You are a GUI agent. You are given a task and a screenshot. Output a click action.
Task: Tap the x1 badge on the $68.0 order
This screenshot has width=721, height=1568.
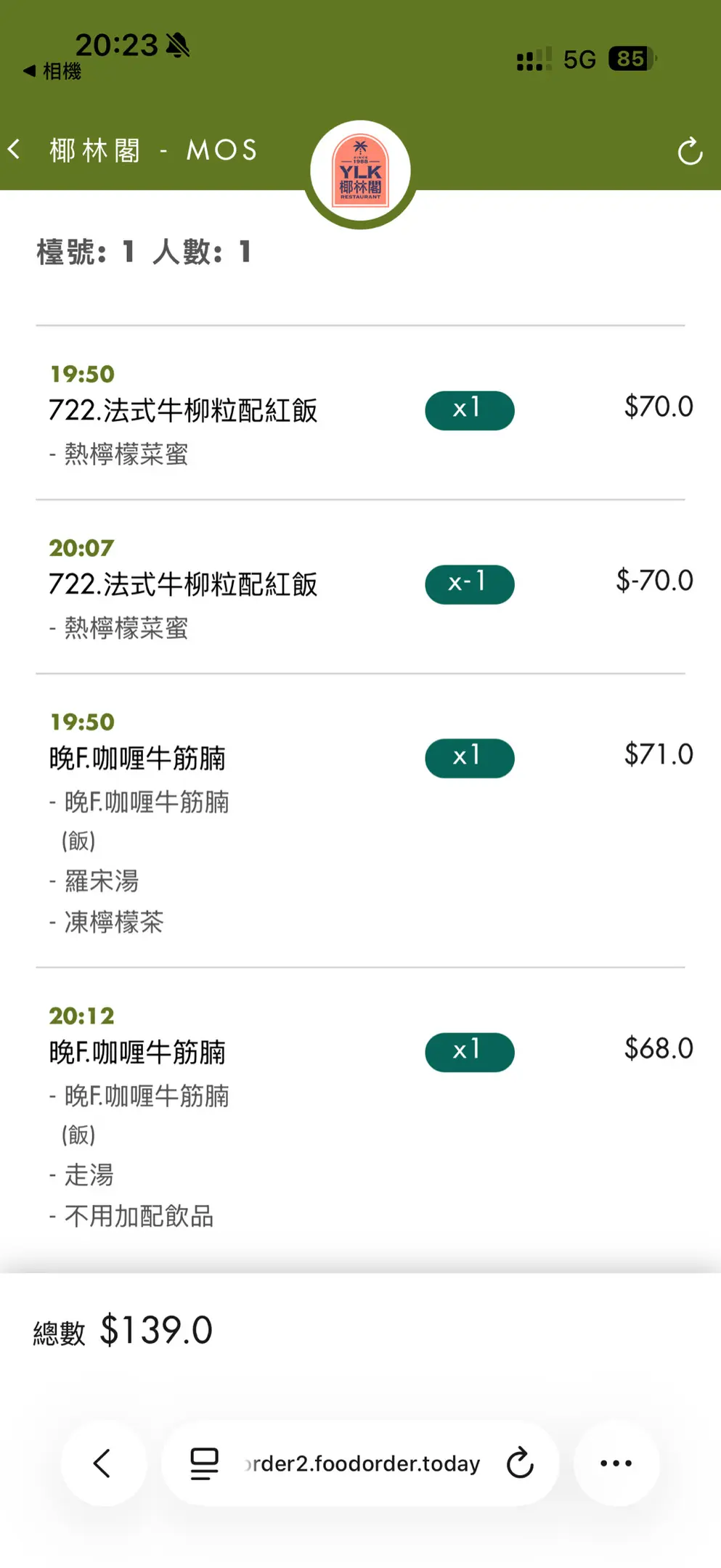469,1052
